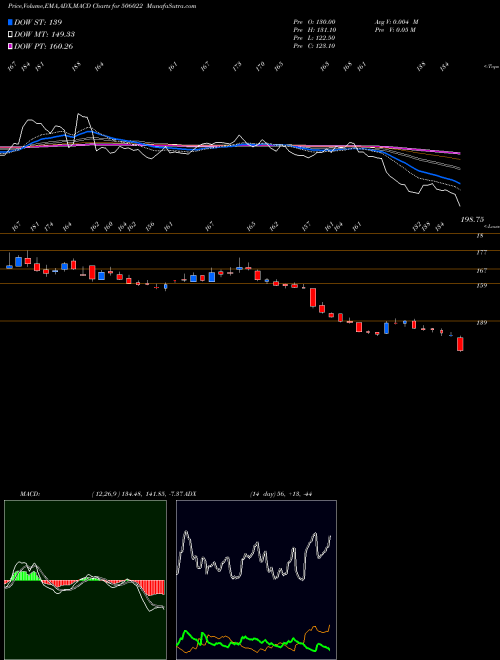Viewport: 500px width, 660px height.
Task: Click the 'DOW ST: 139' legend label
Action: 38,22
